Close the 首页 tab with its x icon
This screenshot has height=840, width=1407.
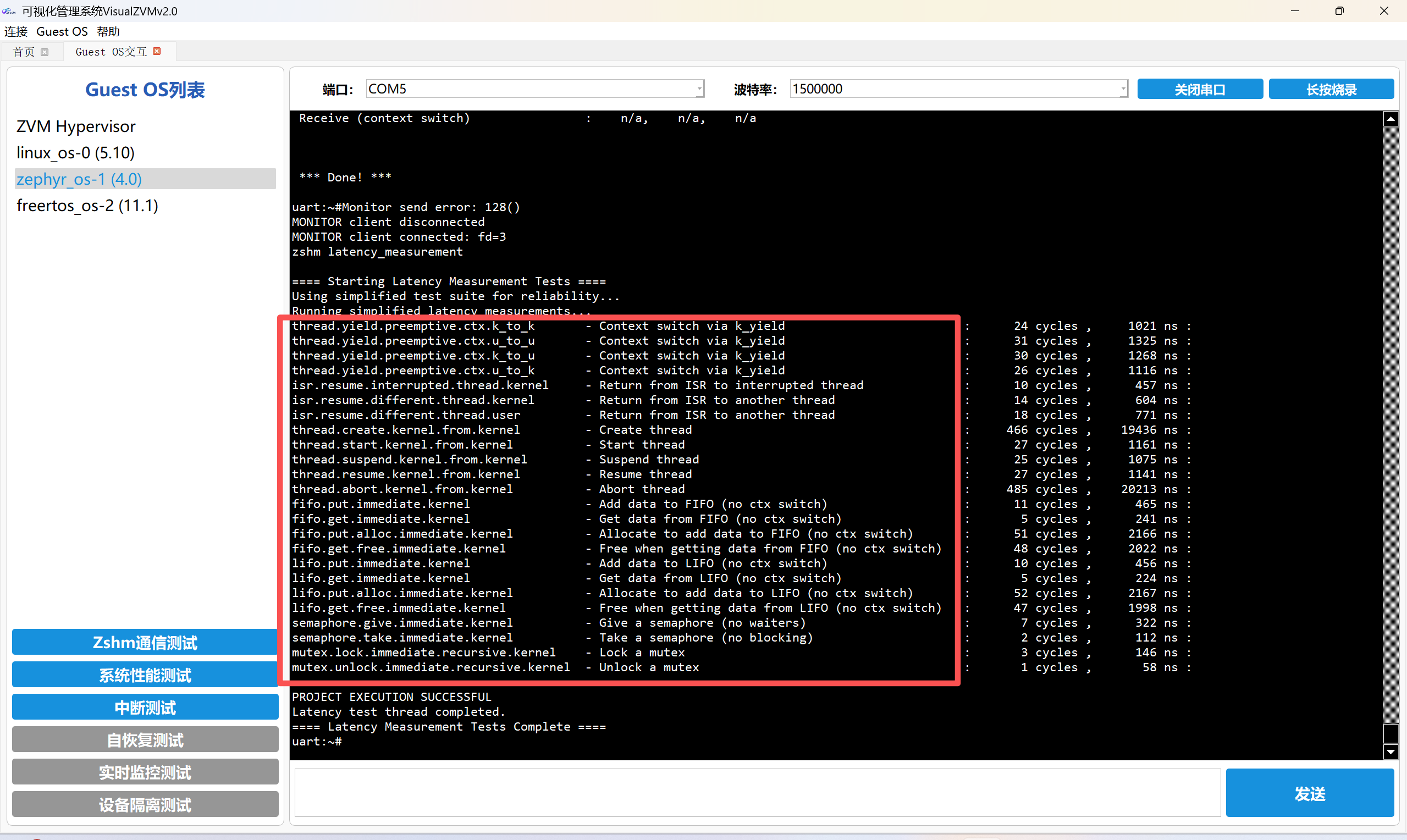coord(45,52)
